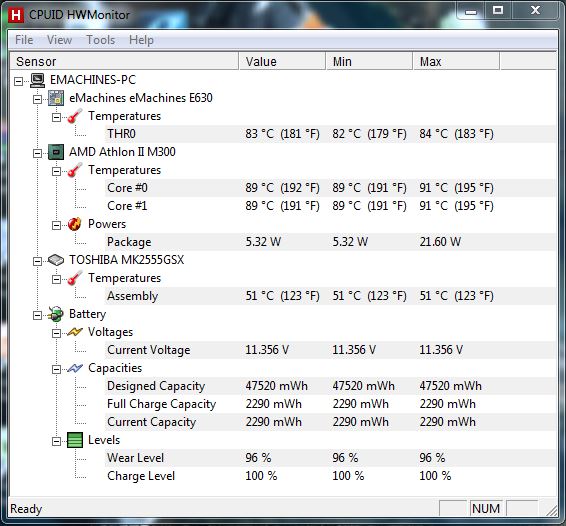Open the View menu
566x526 pixels.
60,40
